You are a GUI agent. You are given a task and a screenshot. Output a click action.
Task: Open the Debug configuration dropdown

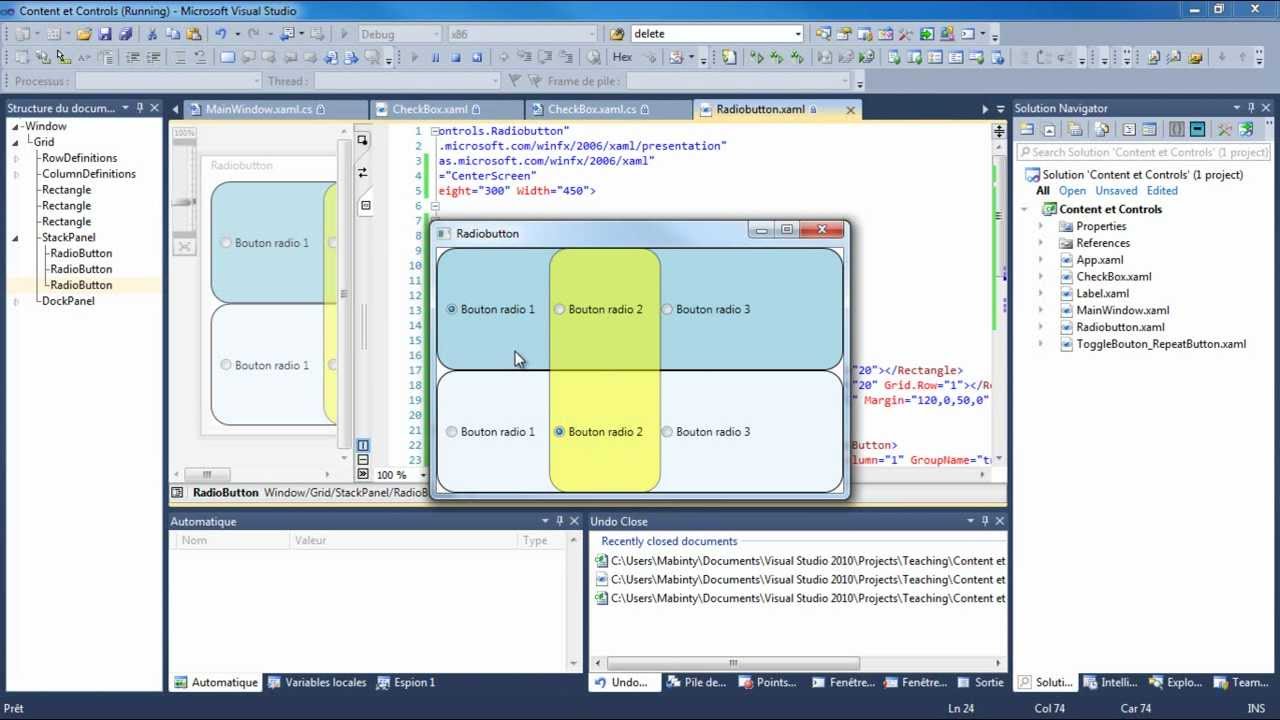[x=400, y=34]
